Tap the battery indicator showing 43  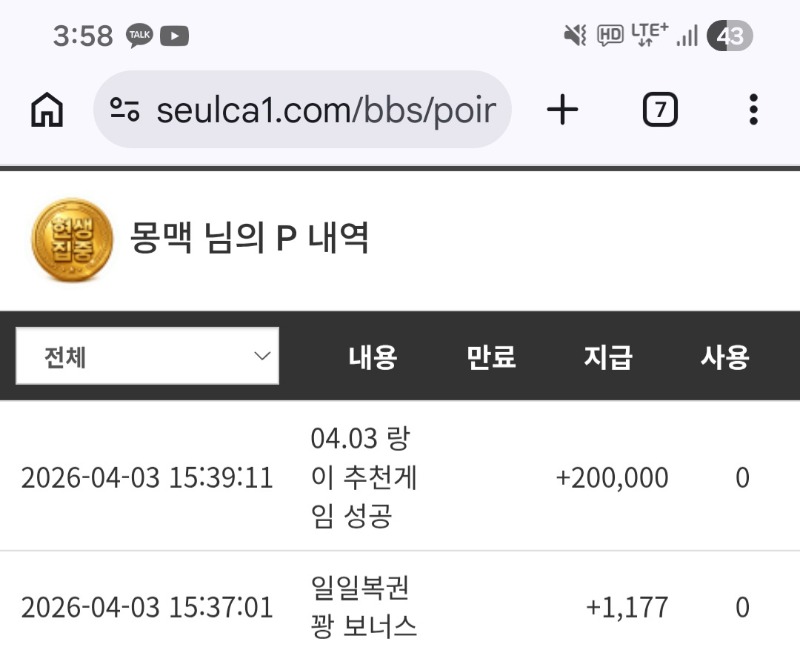(x=729, y=37)
